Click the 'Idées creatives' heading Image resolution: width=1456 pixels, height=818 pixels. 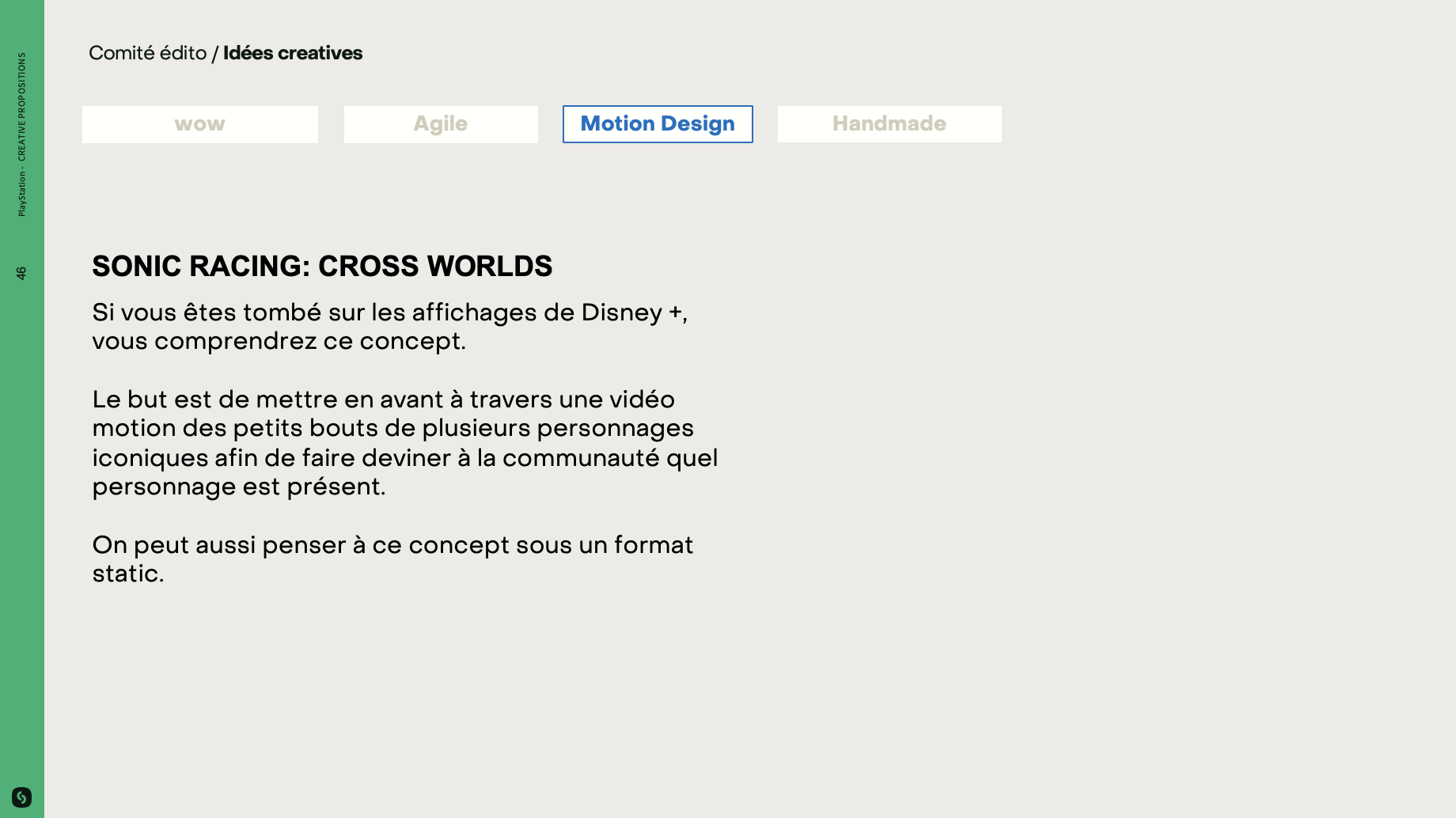point(293,53)
